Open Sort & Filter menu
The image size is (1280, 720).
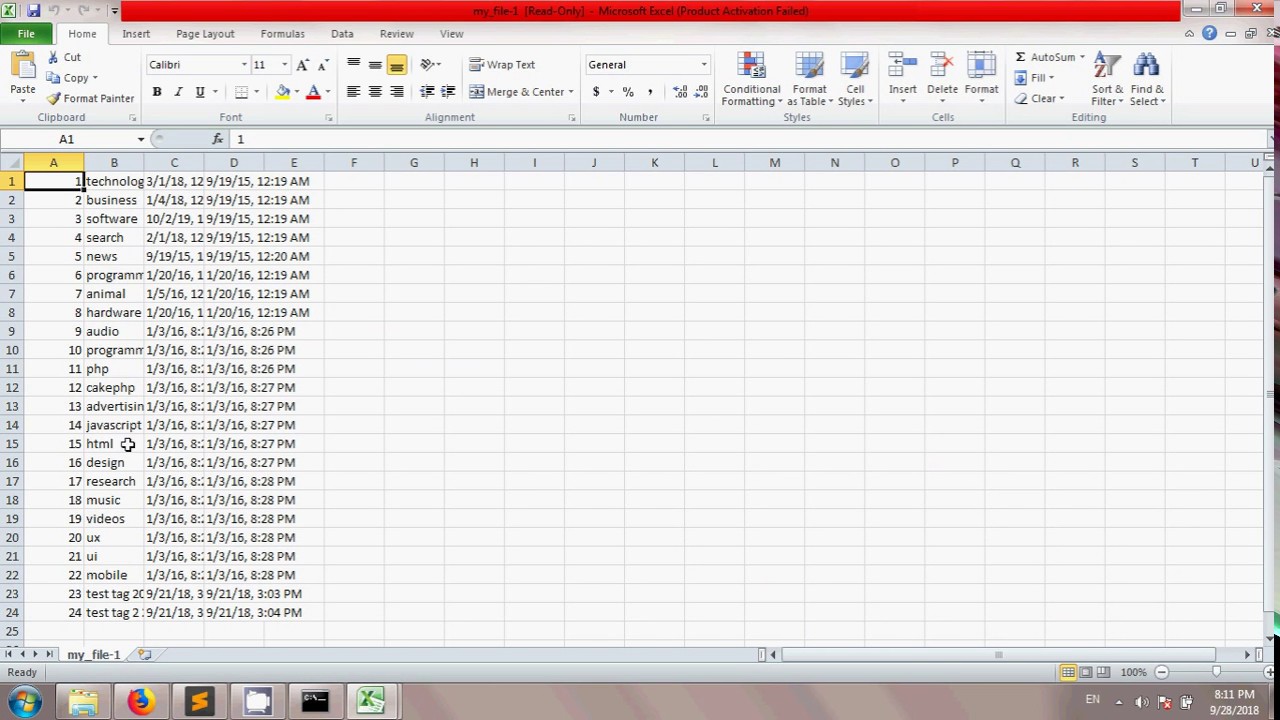pyautogui.click(x=1107, y=79)
